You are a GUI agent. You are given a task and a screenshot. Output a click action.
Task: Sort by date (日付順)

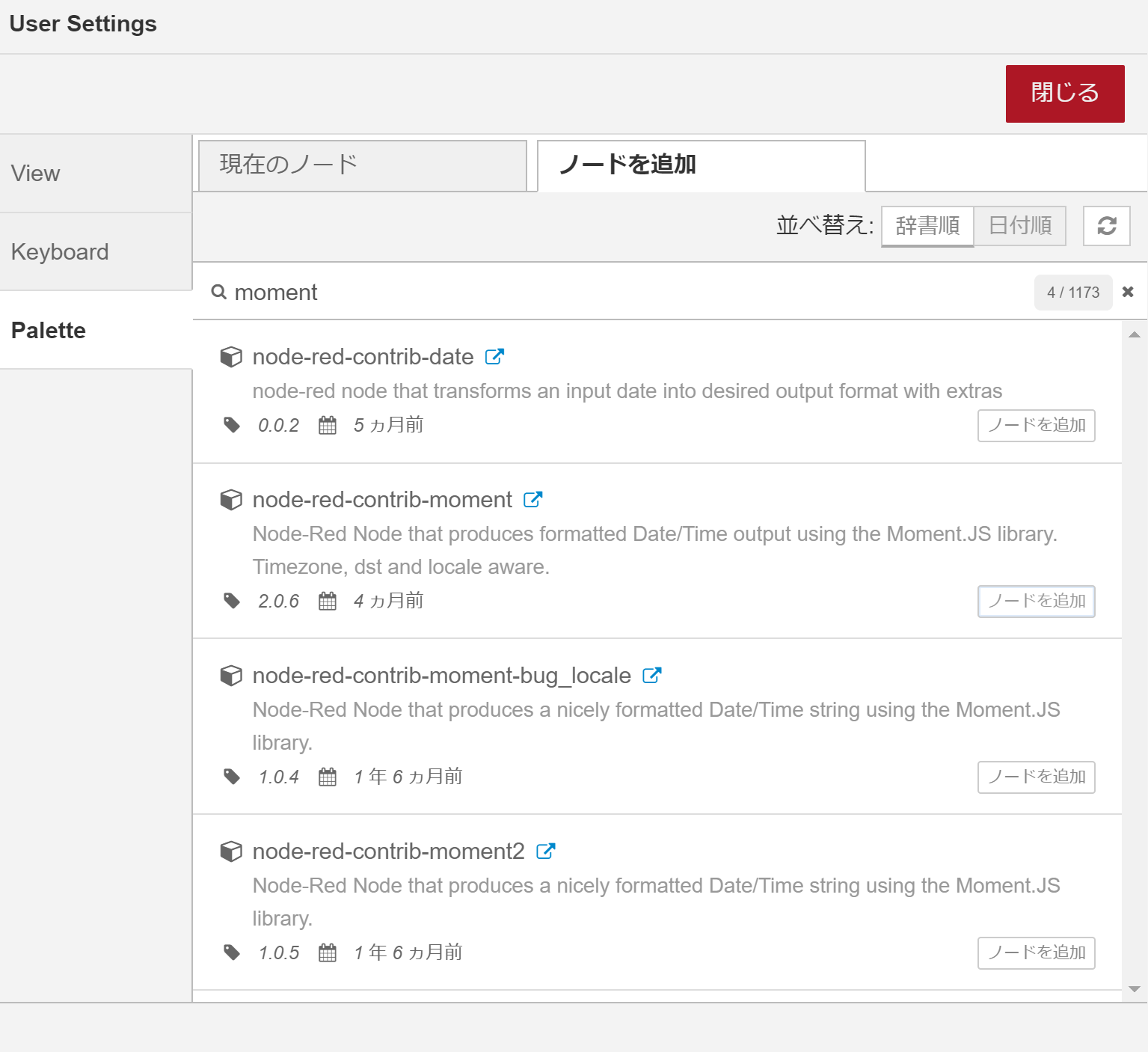(x=1020, y=226)
